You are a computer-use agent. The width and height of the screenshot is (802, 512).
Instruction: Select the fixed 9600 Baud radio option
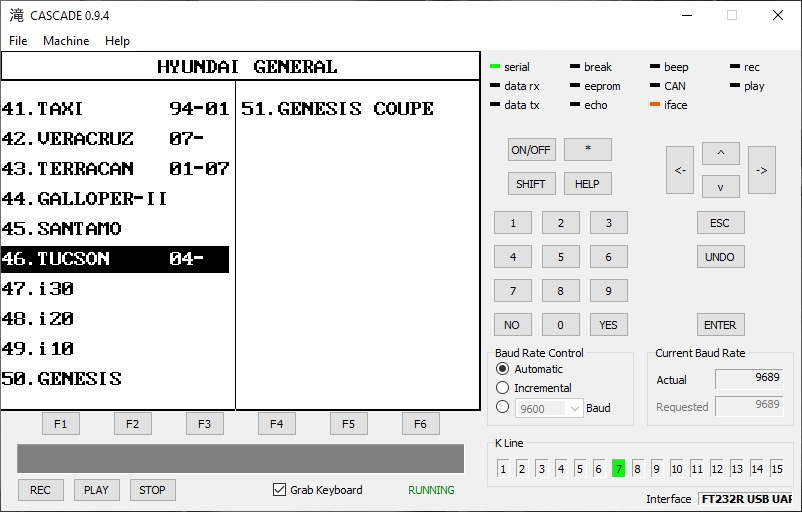coord(502,407)
